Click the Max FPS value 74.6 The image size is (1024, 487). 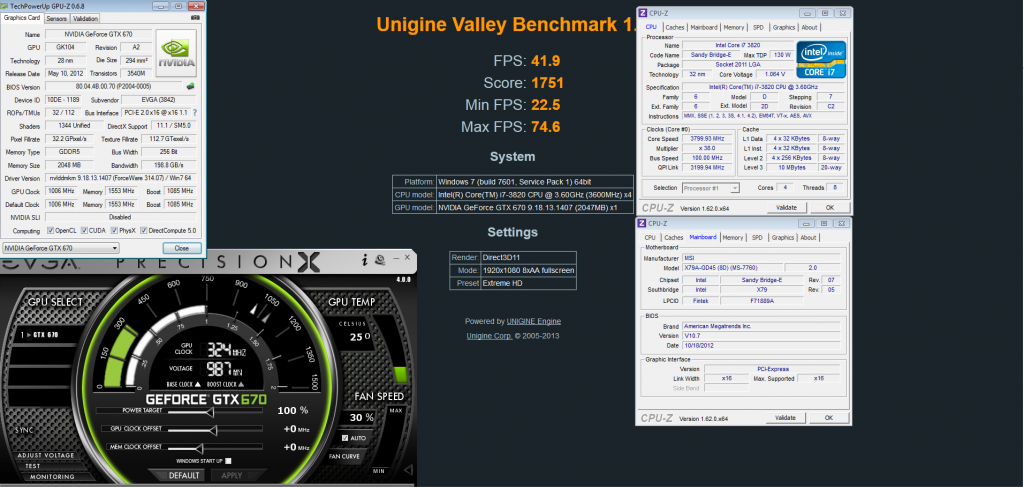(546, 127)
